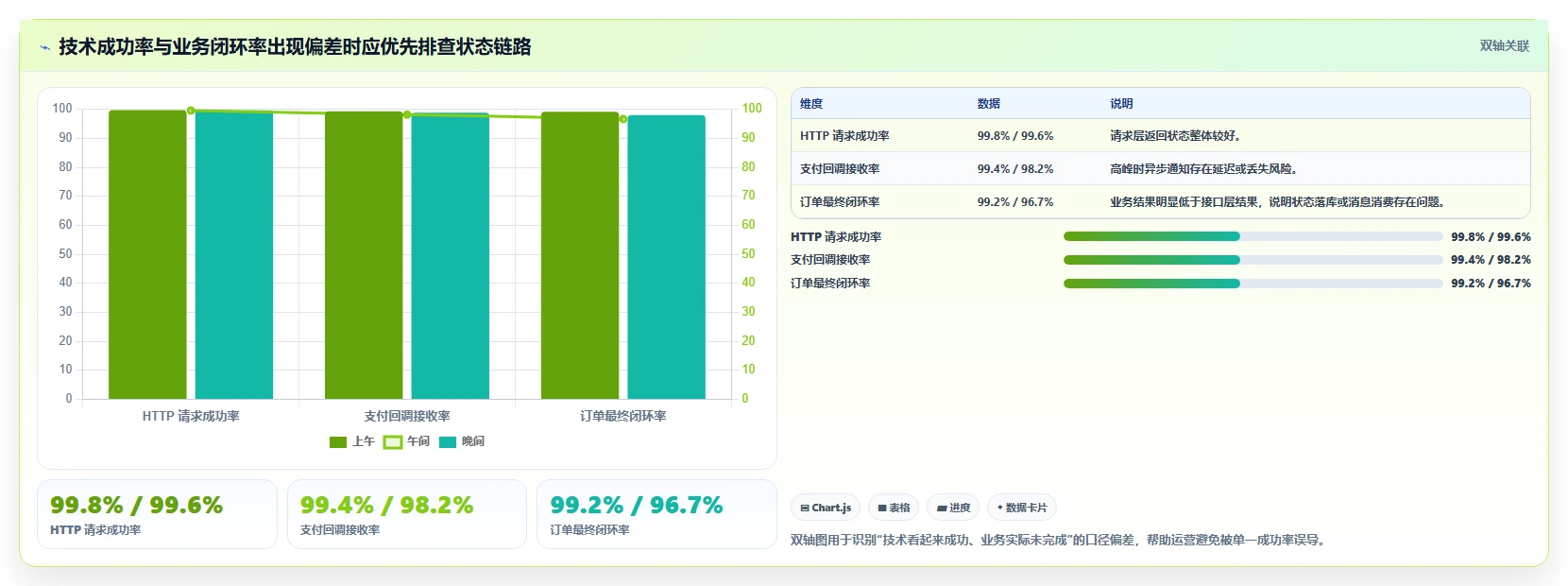This screenshot has width=1568, height=586.
Task: Click the note 请求层返回状态整体较好。
Action: pos(1176,136)
